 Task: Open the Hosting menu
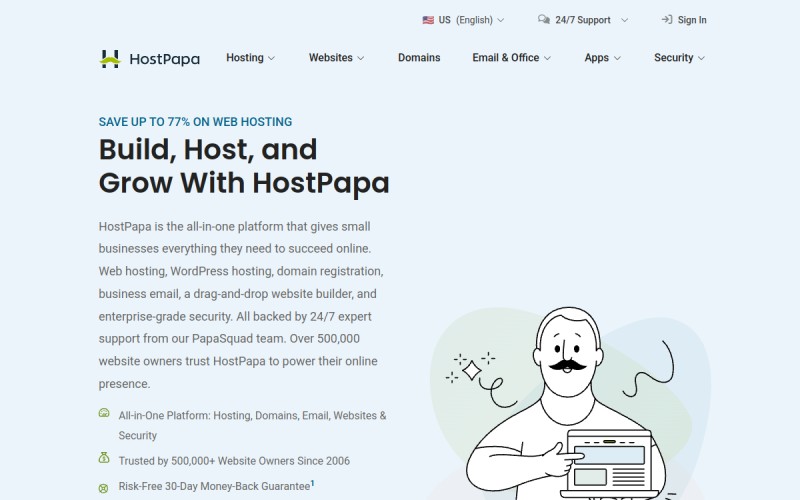coord(251,58)
